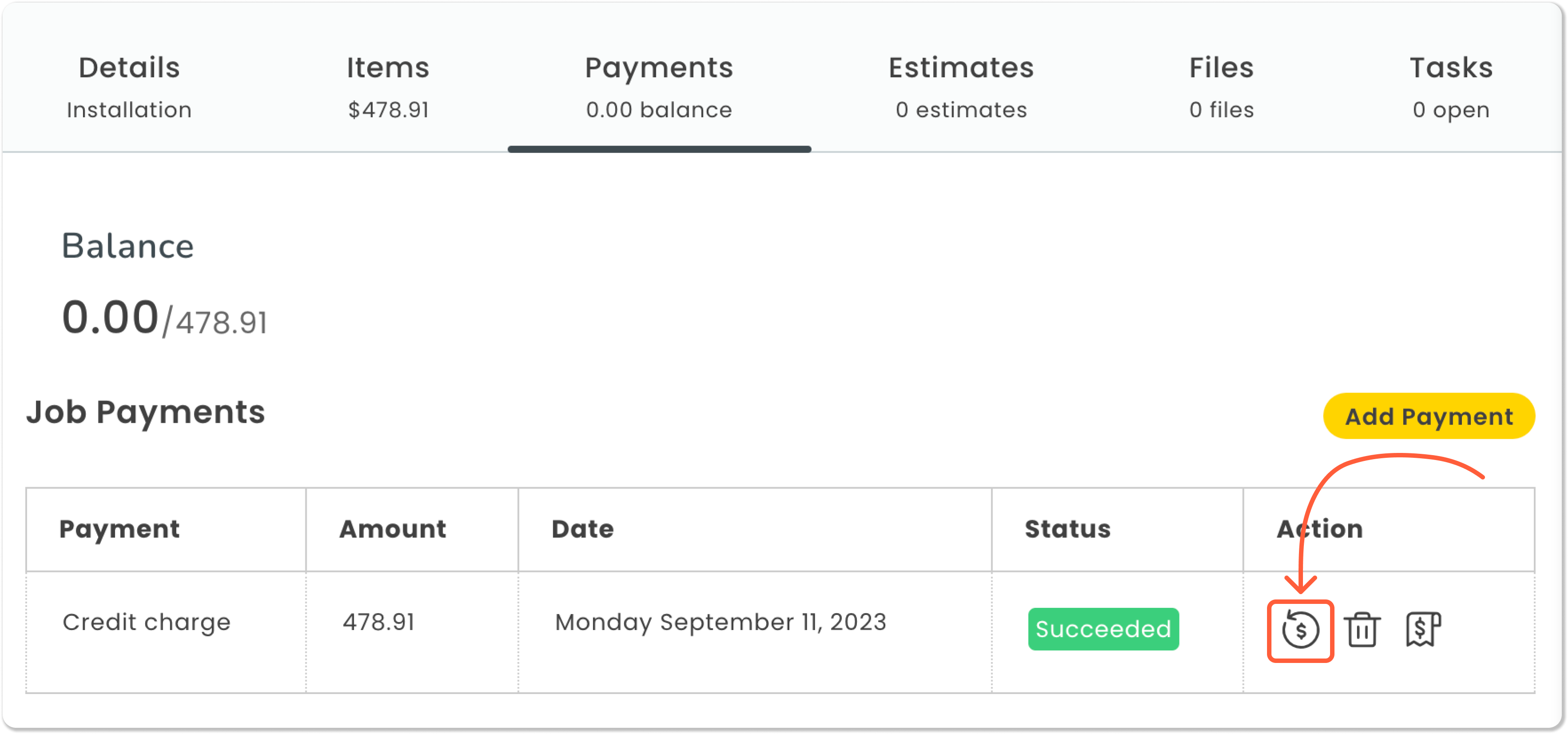Screen dimensions: 1568x734
Task: Open the Files tab
Action: coord(1222,87)
